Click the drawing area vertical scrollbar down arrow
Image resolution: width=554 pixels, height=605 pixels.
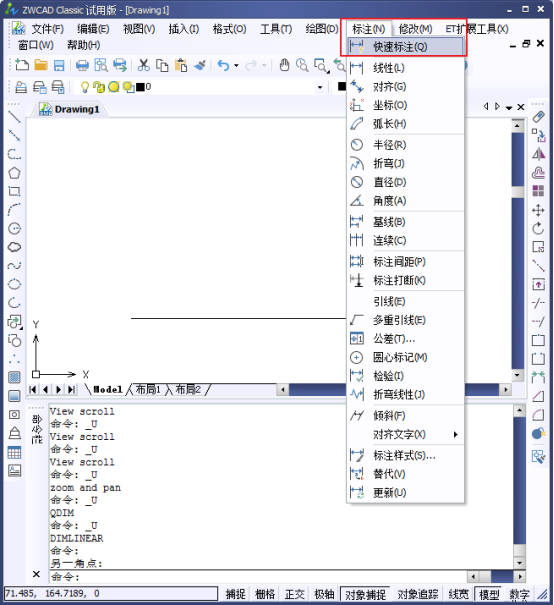tap(517, 375)
